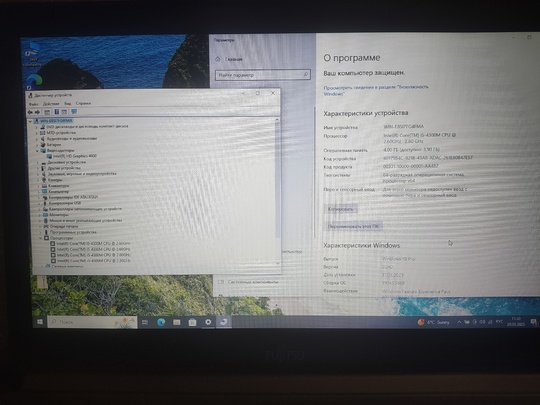The height and width of the screenshot is (405, 540).
Task: Click the Главная home icon in Settings
Action: 218,59
